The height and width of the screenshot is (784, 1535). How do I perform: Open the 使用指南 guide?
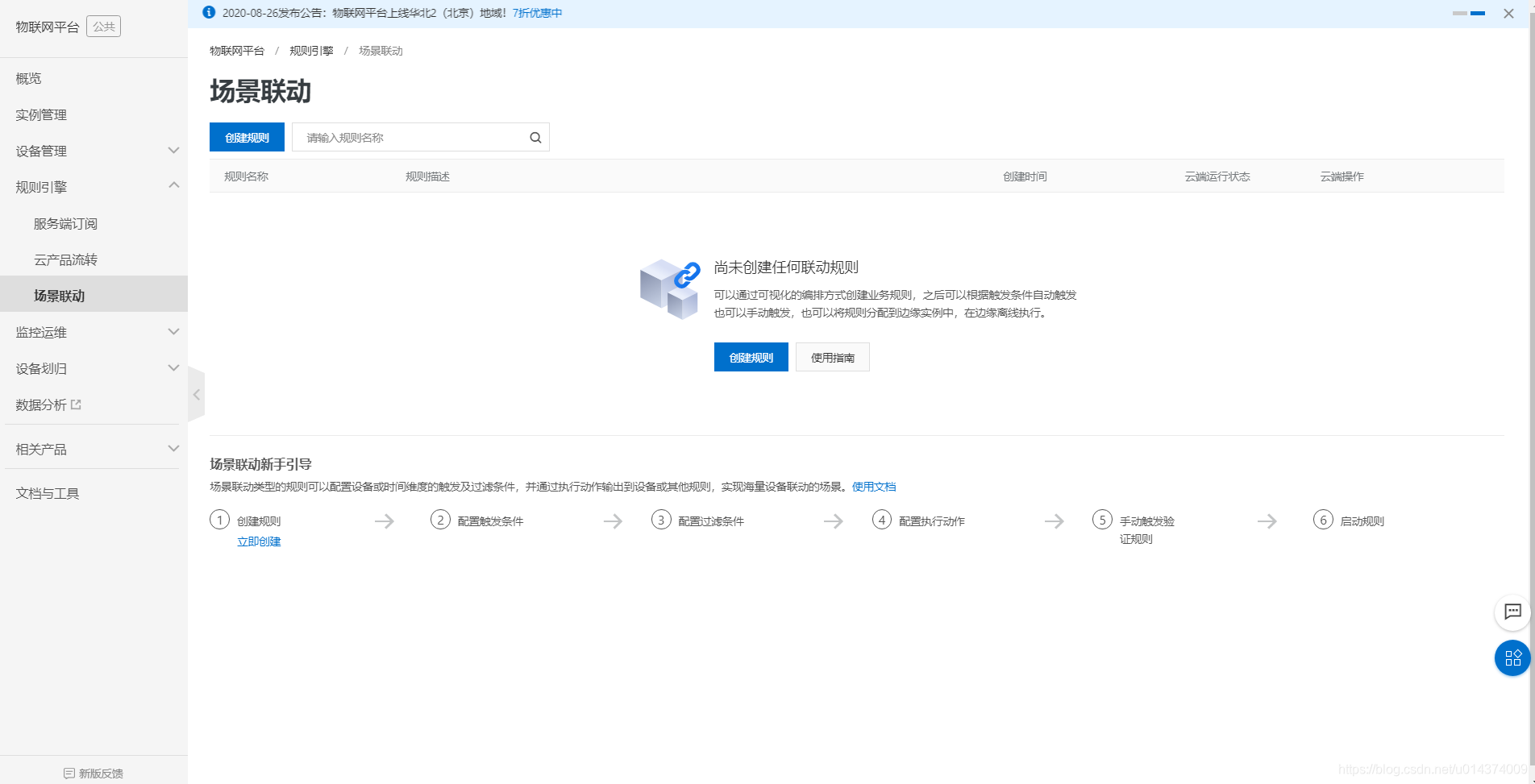pos(832,357)
